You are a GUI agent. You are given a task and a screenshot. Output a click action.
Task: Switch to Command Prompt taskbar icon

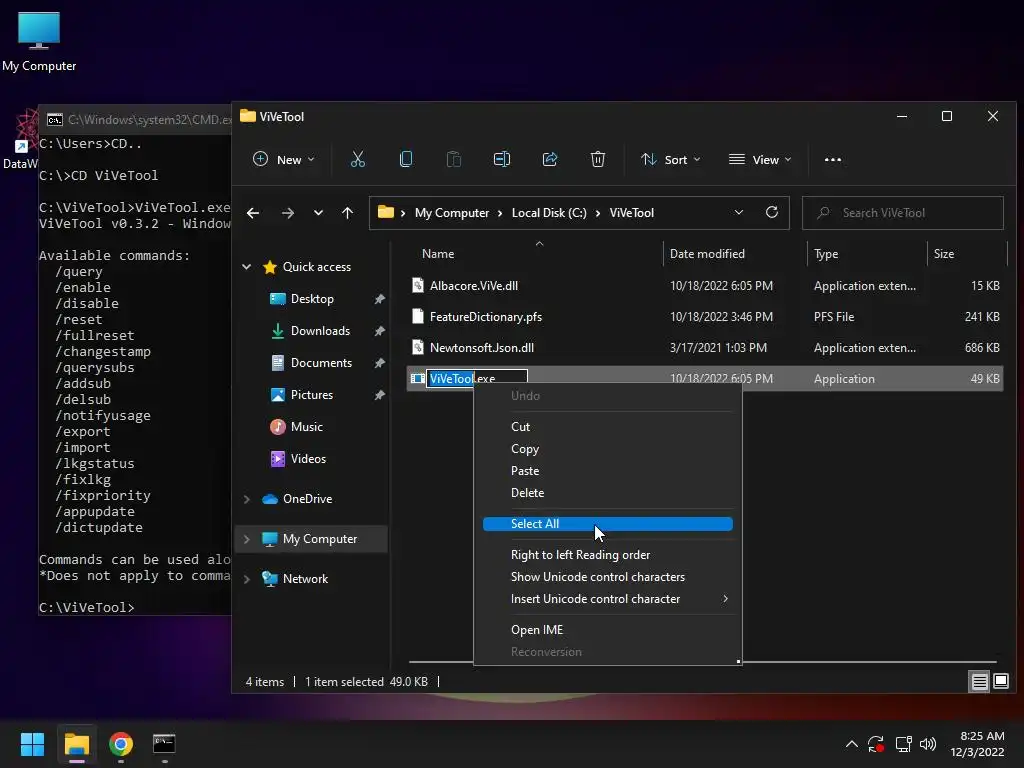coord(164,744)
